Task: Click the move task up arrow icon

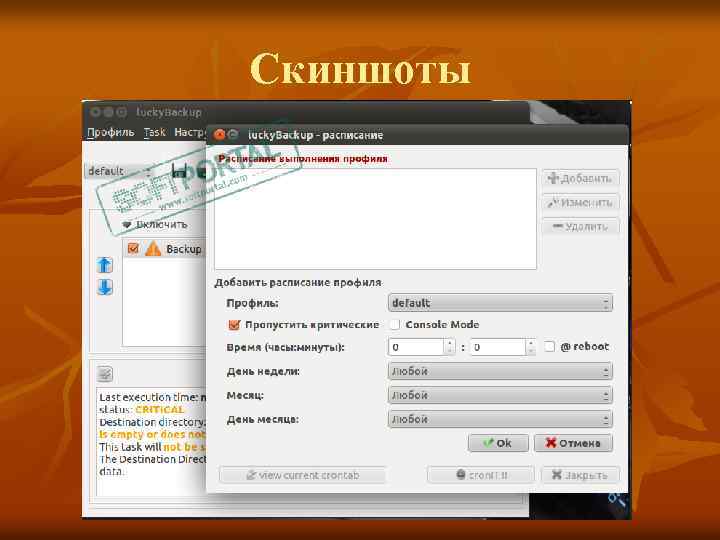Action: (x=105, y=265)
